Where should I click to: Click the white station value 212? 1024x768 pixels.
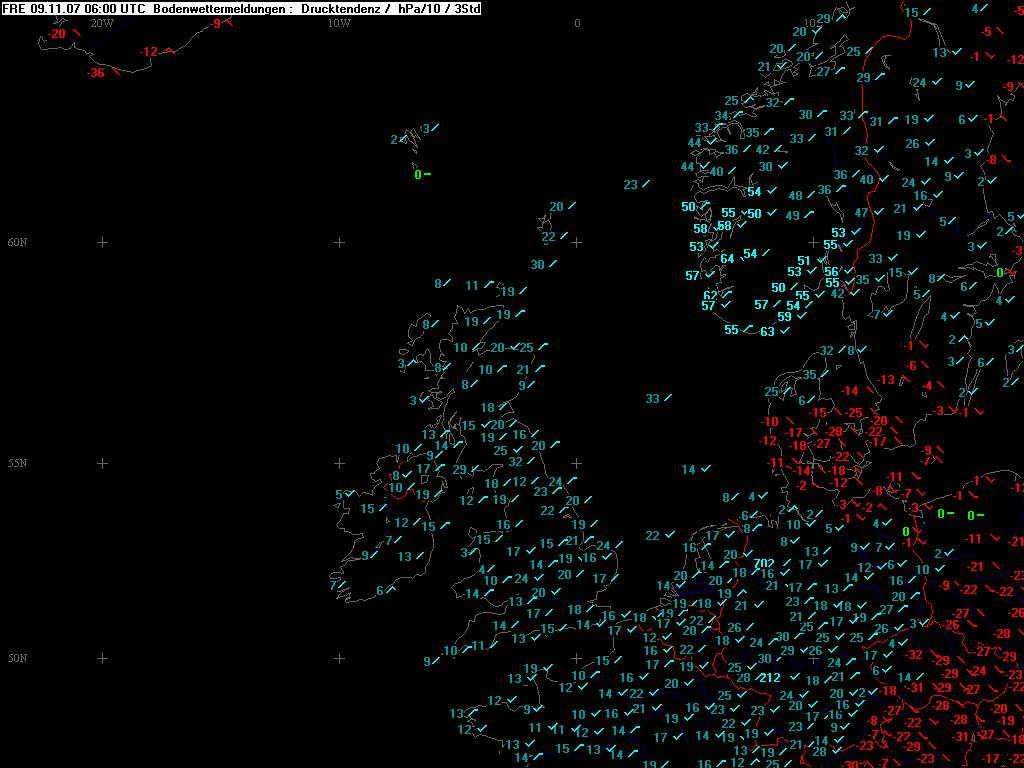point(769,678)
